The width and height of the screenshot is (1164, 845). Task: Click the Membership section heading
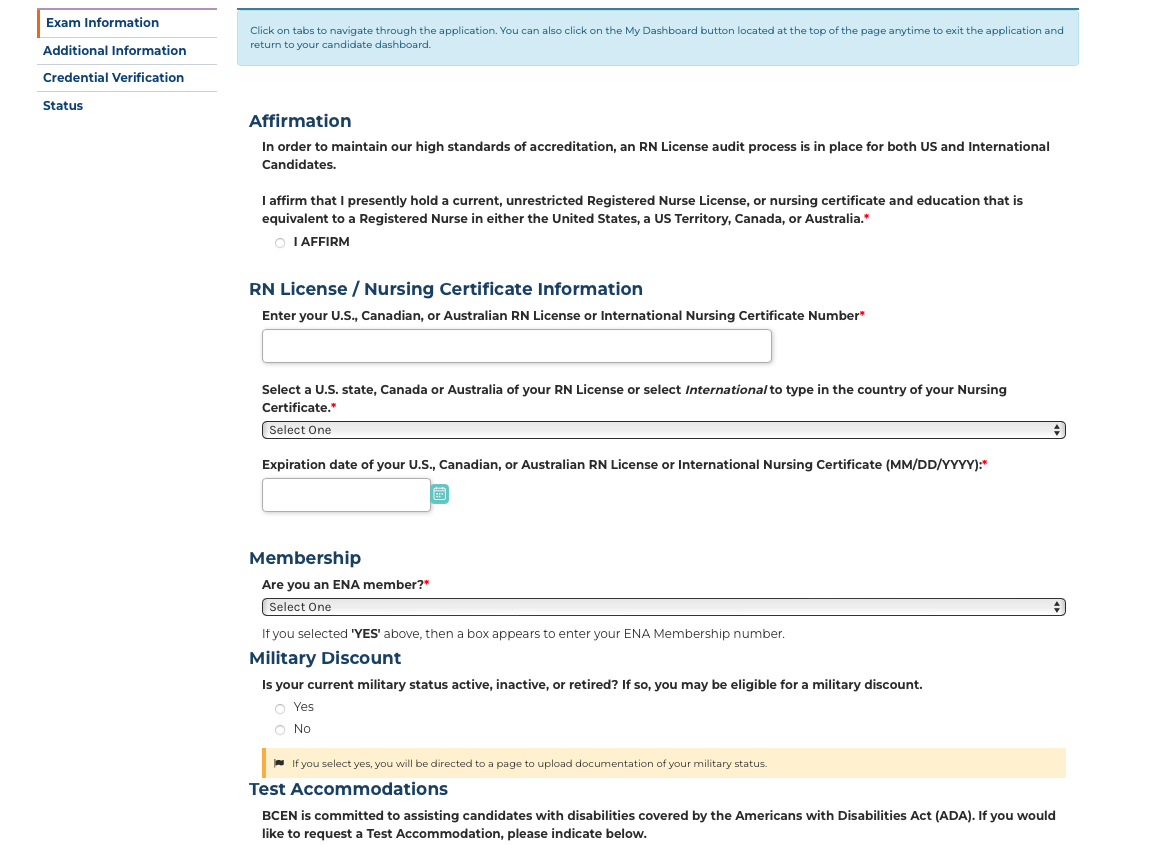pos(305,558)
